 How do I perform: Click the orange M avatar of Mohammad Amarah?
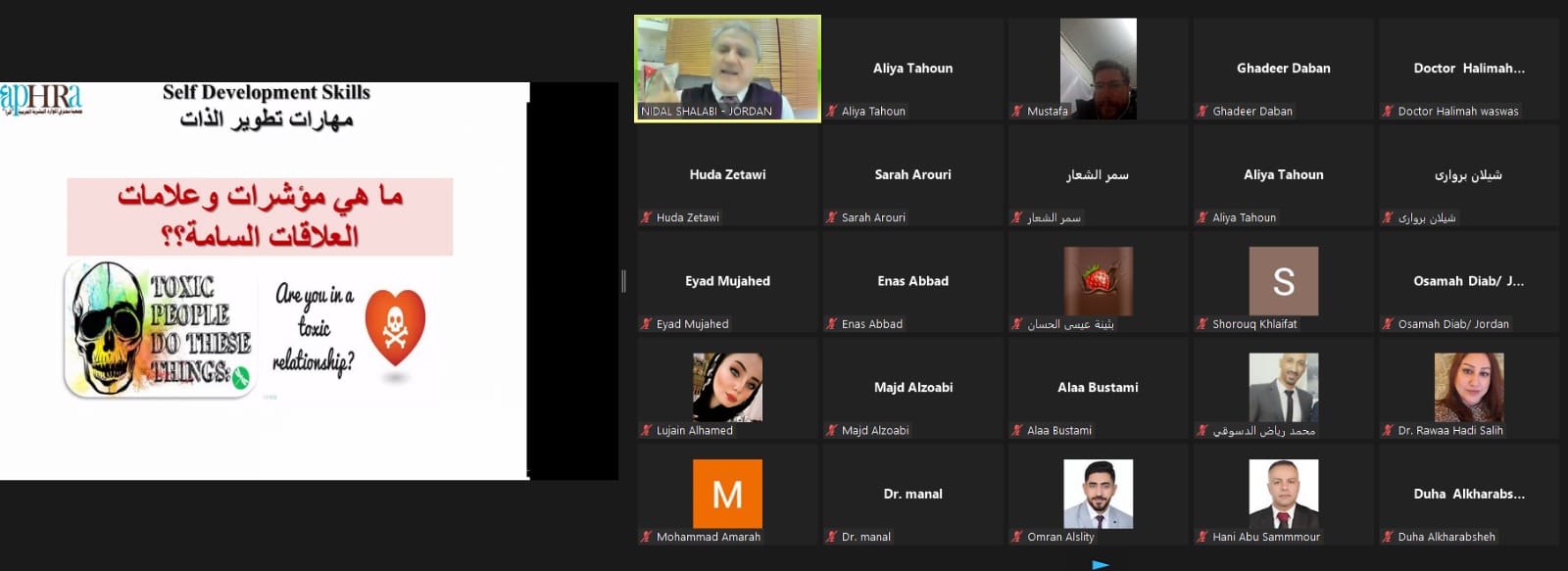pyautogui.click(x=727, y=494)
